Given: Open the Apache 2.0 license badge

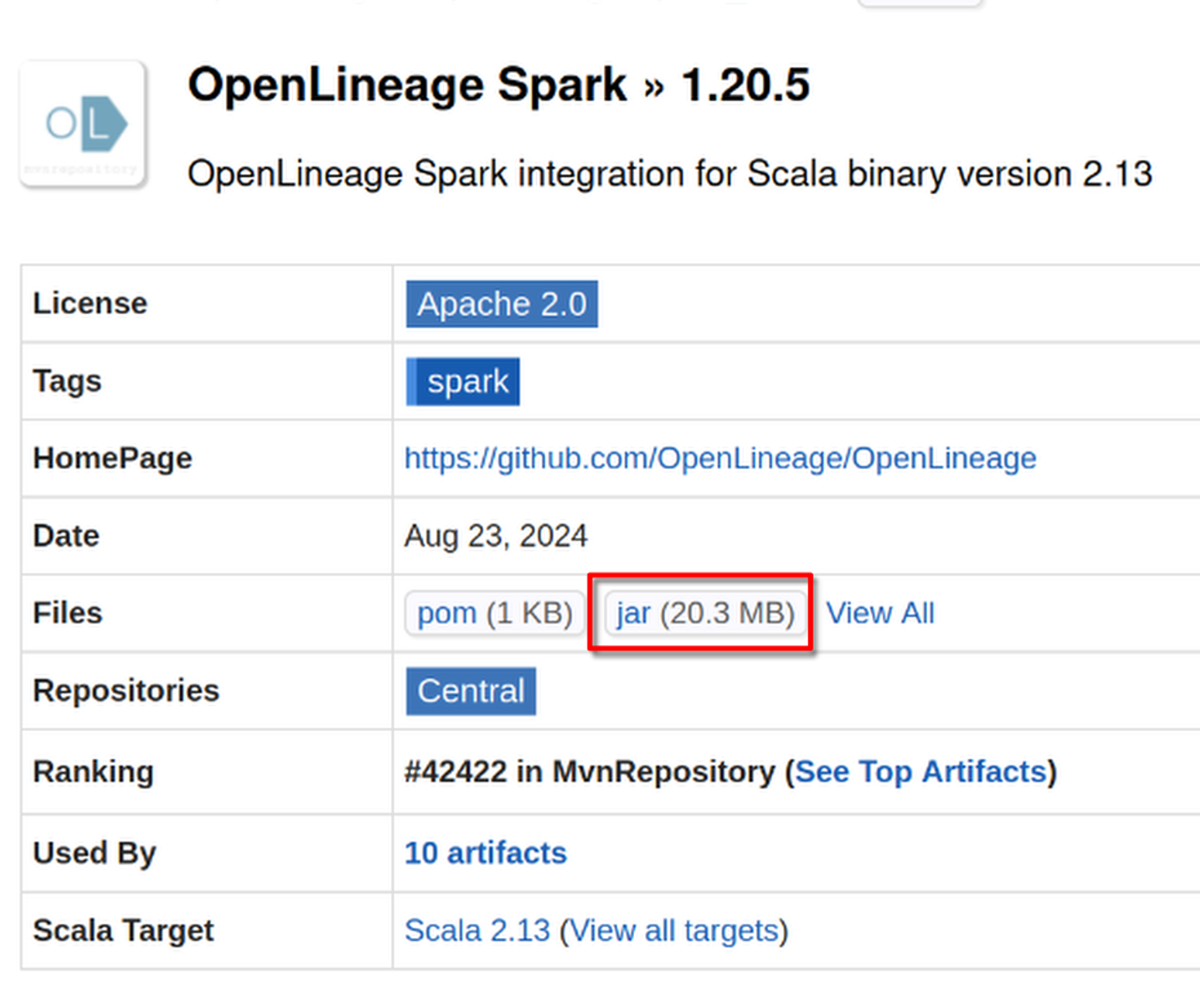Looking at the screenshot, I should [x=502, y=304].
